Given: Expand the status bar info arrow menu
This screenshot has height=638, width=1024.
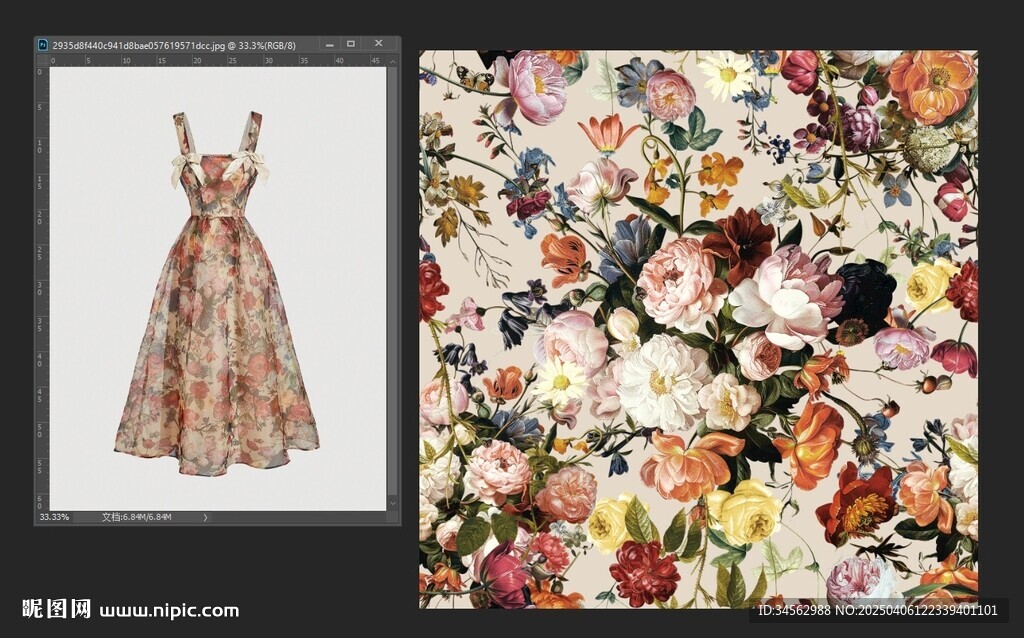Looking at the screenshot, I should click(x=206, y=517).
